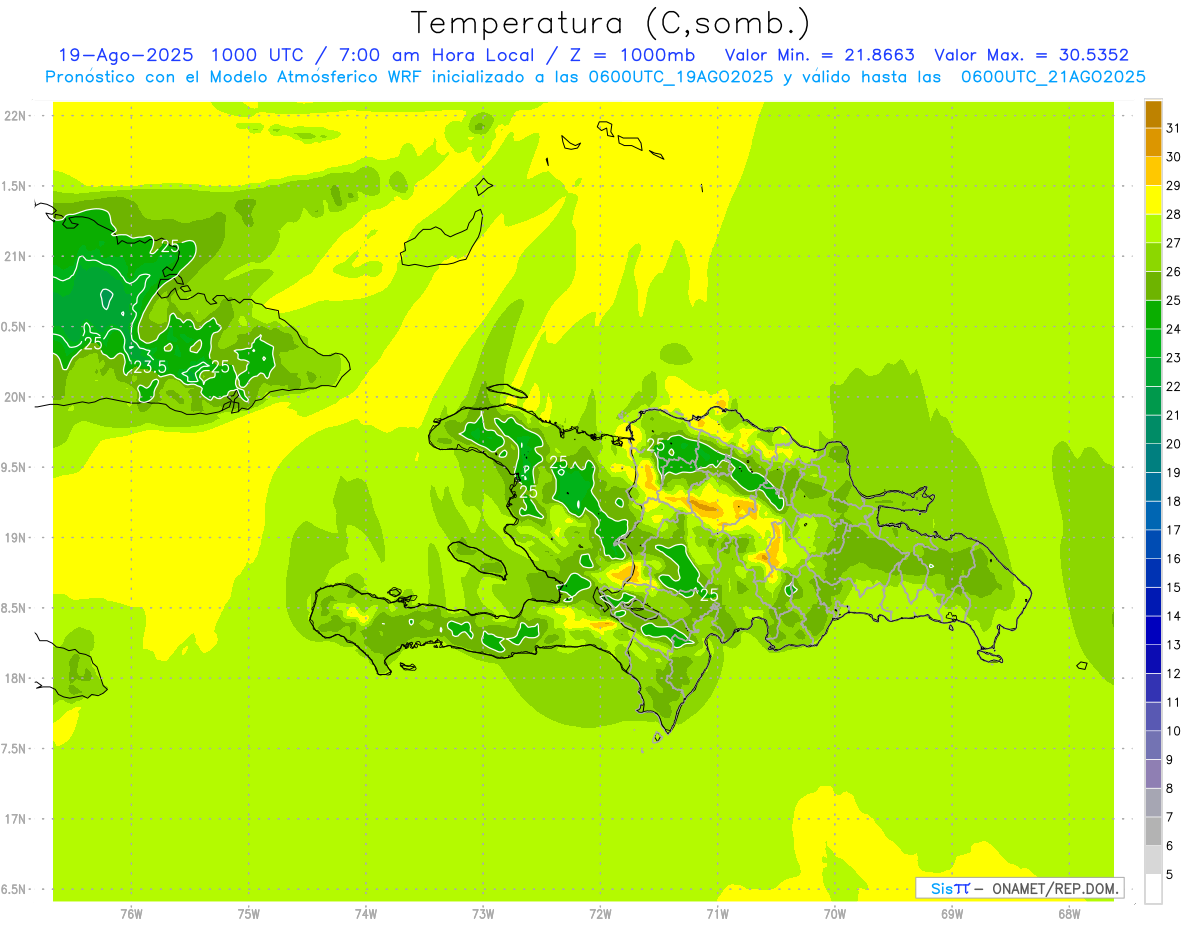Viewport: 1200px width, 927px height.
Task: Click the '74W' longitude label
Action: click(366, 913)
